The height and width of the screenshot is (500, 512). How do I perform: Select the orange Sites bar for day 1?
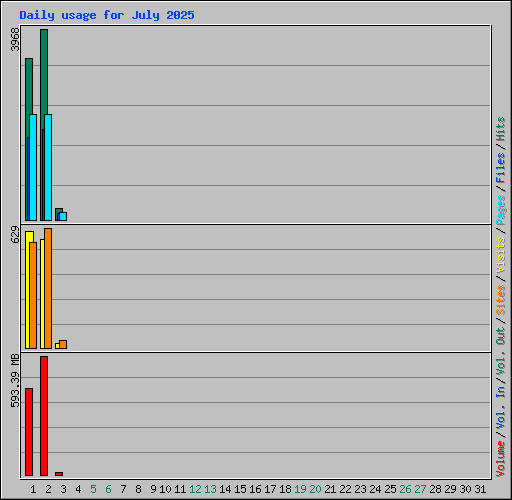(33, 295)
